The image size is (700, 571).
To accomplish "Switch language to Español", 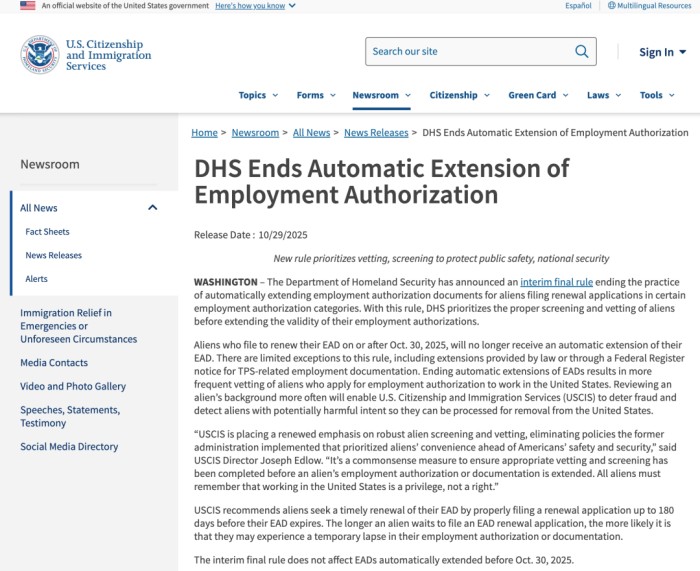I will [x=578, y=6].
